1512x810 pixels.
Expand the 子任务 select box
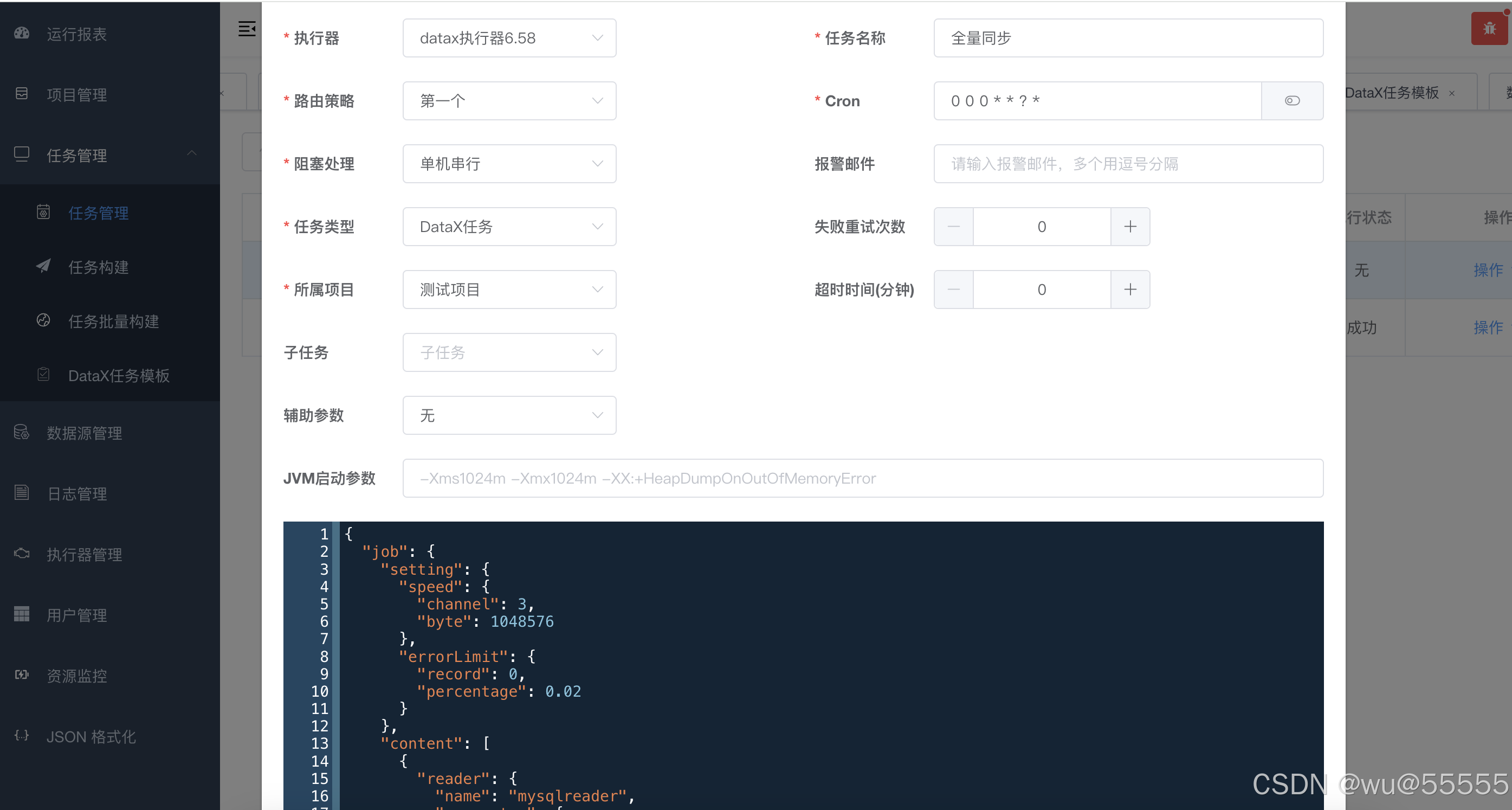point(509,352)
